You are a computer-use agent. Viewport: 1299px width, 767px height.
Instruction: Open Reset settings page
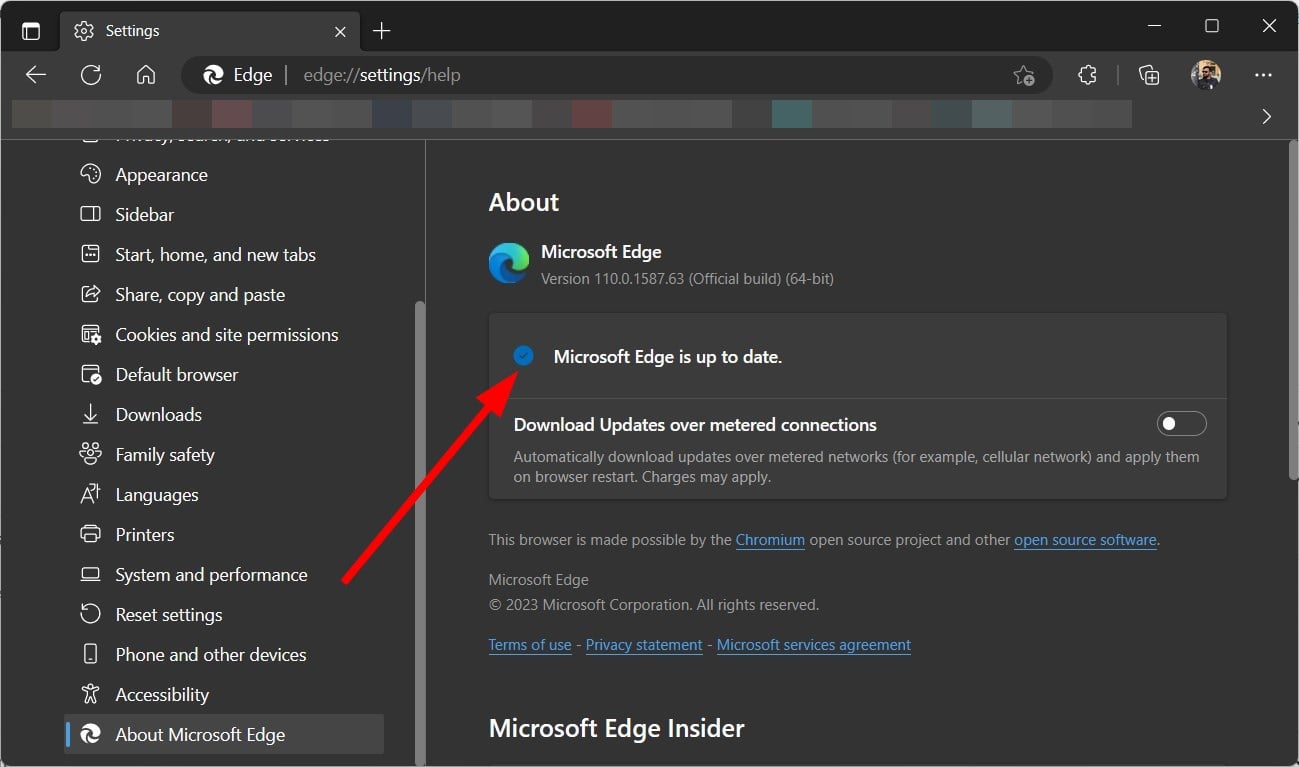point(224,615)
